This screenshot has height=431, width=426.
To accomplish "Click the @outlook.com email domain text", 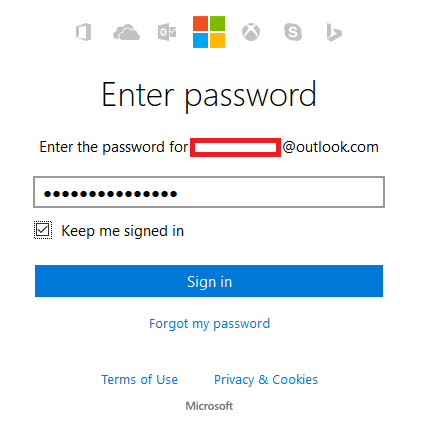I will tap(331, 147).
